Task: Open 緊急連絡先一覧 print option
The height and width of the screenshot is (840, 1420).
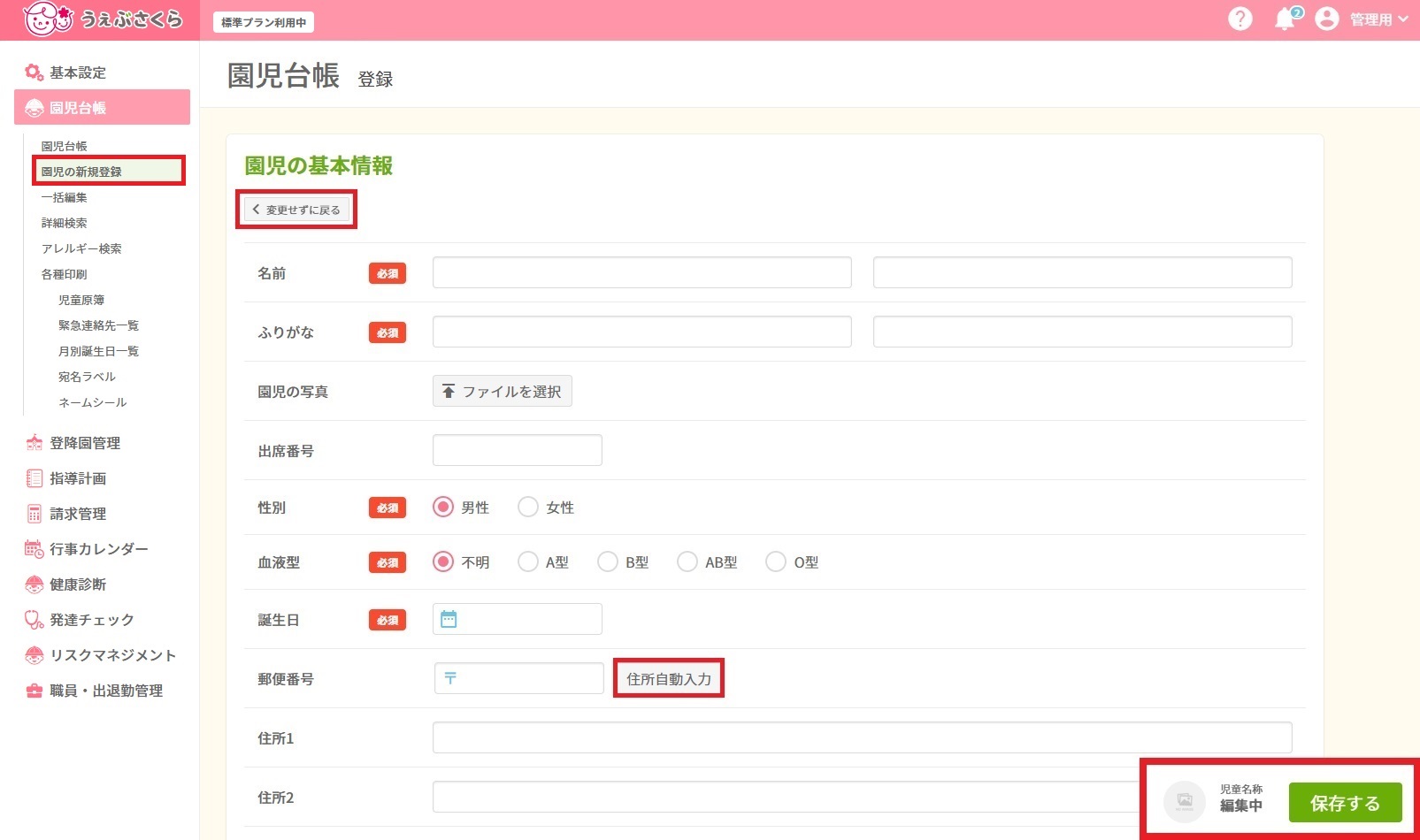Action: click(98, 325)
